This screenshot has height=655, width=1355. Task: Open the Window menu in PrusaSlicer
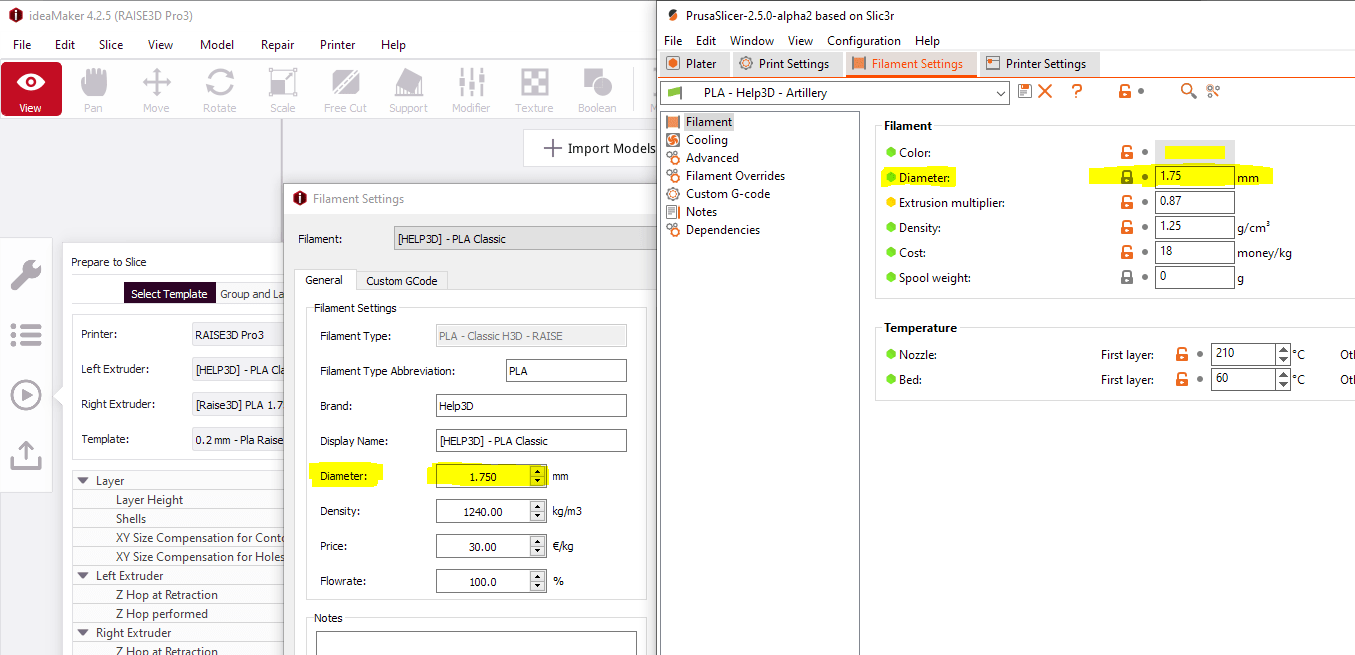752,41
